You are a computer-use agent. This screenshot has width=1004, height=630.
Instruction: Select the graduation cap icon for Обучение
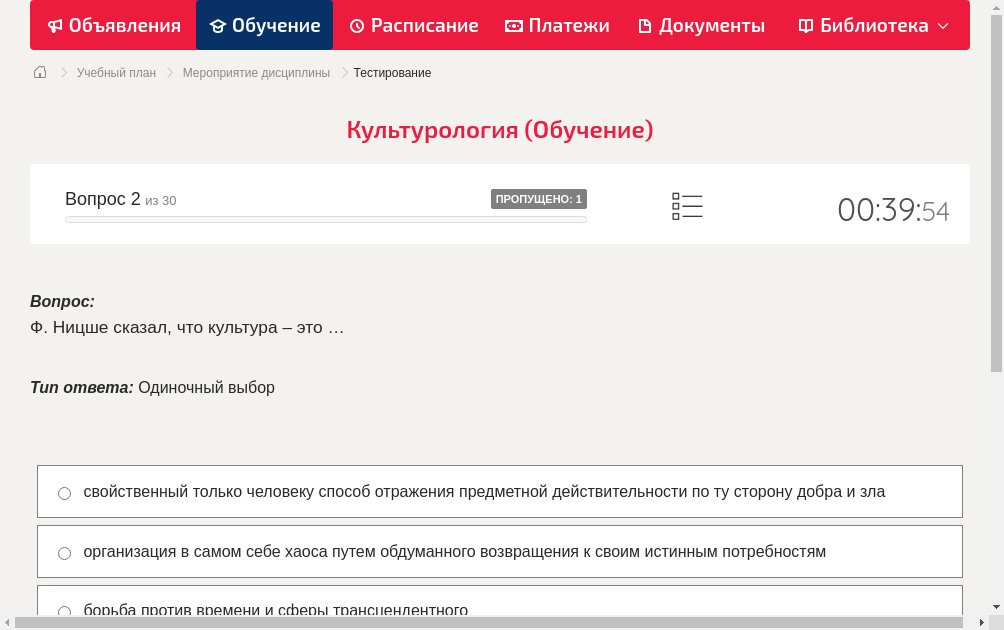(x=218, y=25)
